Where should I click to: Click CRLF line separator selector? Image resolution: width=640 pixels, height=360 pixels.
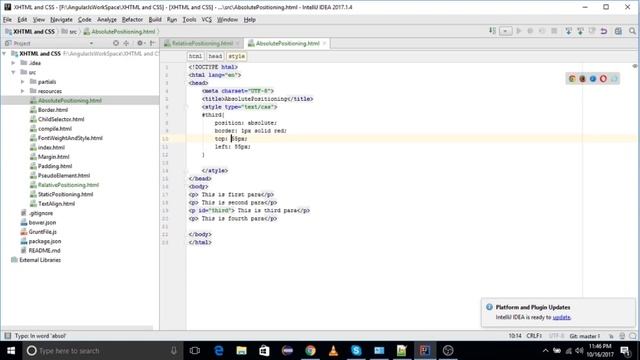pyautogui.click(x=534, y=336)
